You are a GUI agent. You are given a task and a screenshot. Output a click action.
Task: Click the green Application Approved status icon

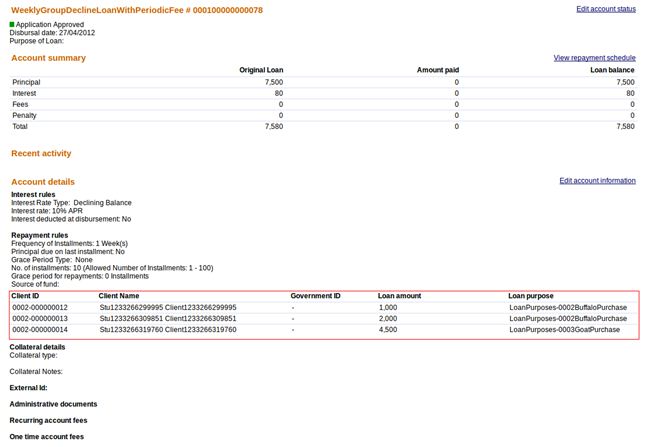12,24
